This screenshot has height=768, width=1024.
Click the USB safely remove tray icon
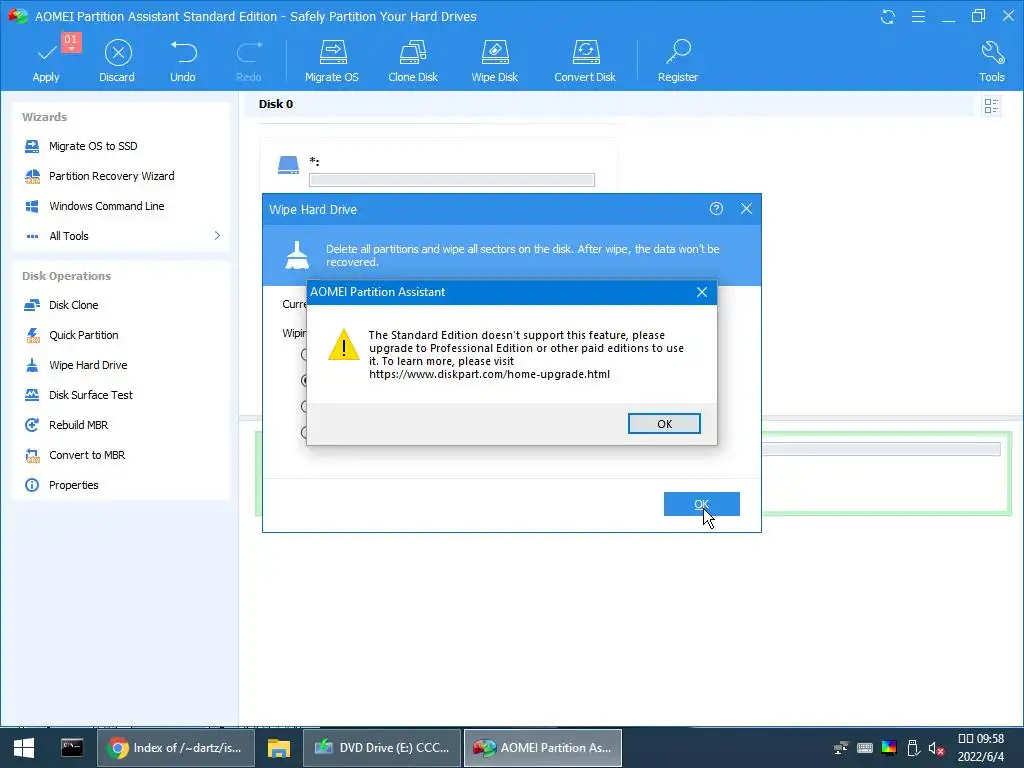[914, 748]
